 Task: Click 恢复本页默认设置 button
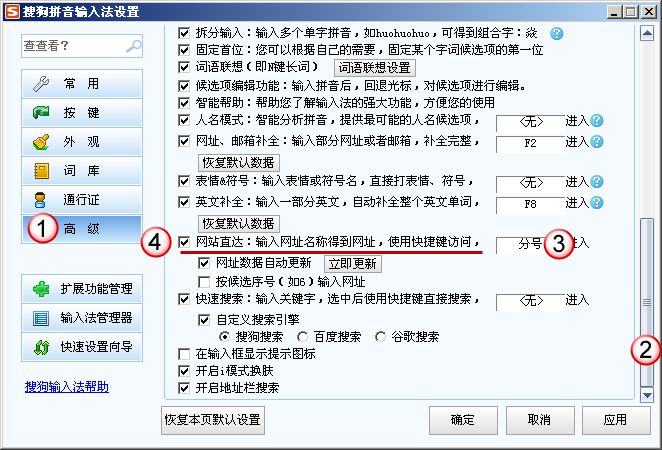pyautogui.click(x=213, y=420)
